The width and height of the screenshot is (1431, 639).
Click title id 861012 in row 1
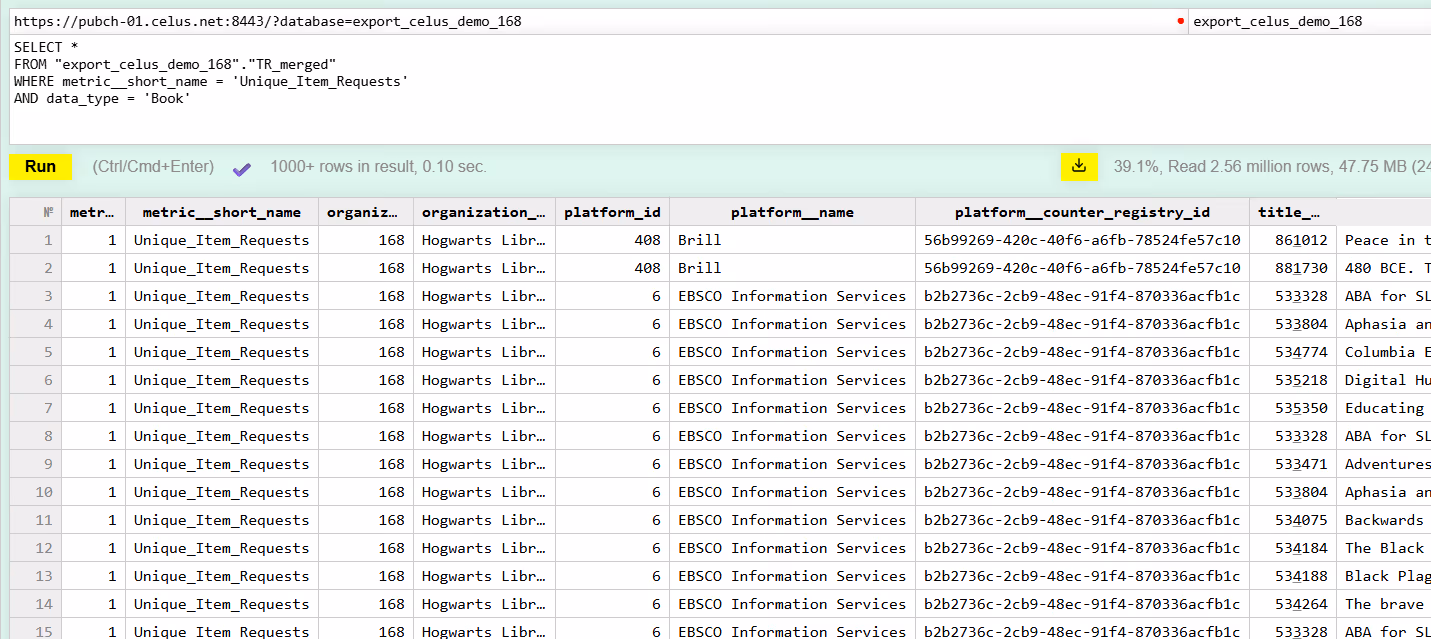click(x=1292, y=240)
